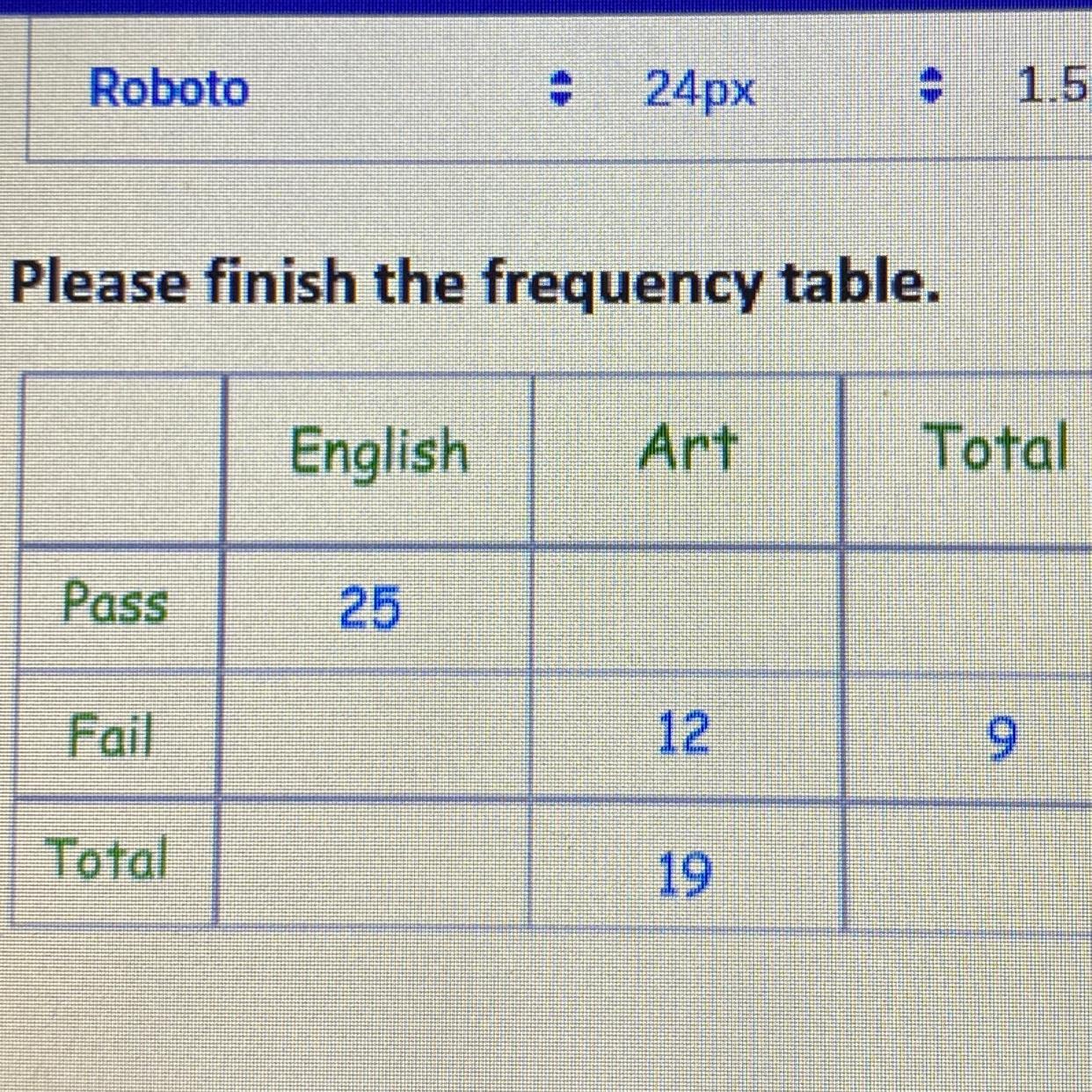Click the empty Art Pass cell
The image size is (1092, 1092).
(x=690, y=607)
